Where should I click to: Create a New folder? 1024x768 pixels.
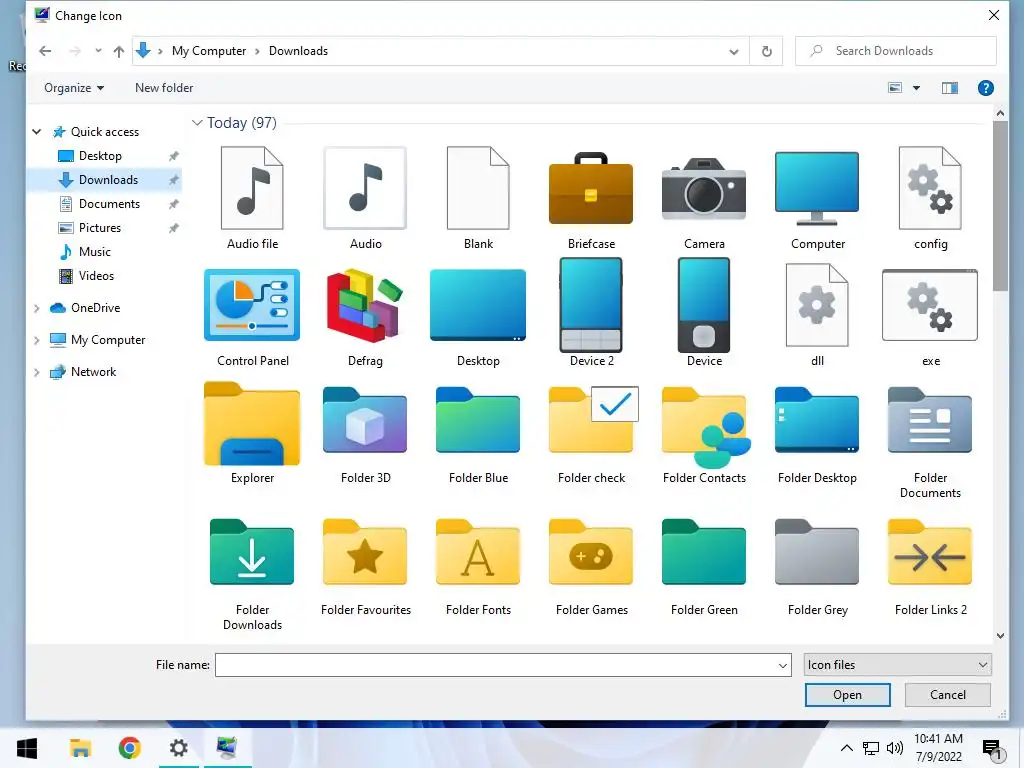tap(164, 88)
